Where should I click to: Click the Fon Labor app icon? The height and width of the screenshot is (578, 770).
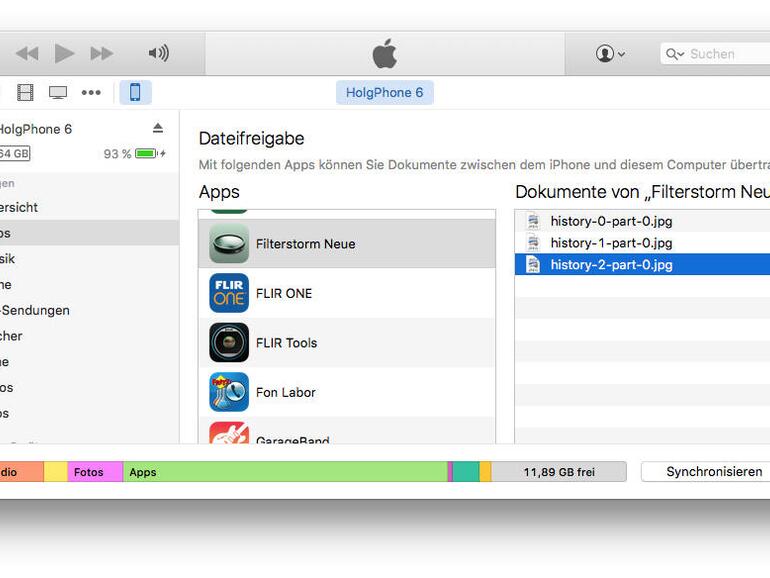[229, 392]
